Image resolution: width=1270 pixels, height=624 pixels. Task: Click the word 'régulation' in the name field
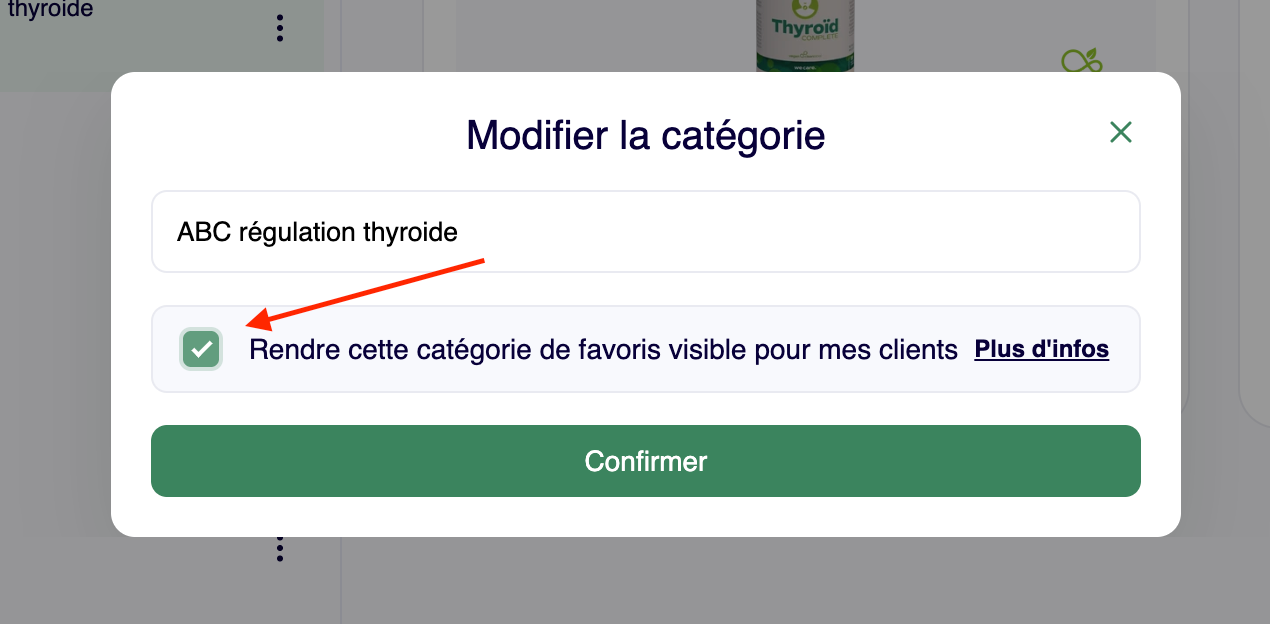point(297,232)
